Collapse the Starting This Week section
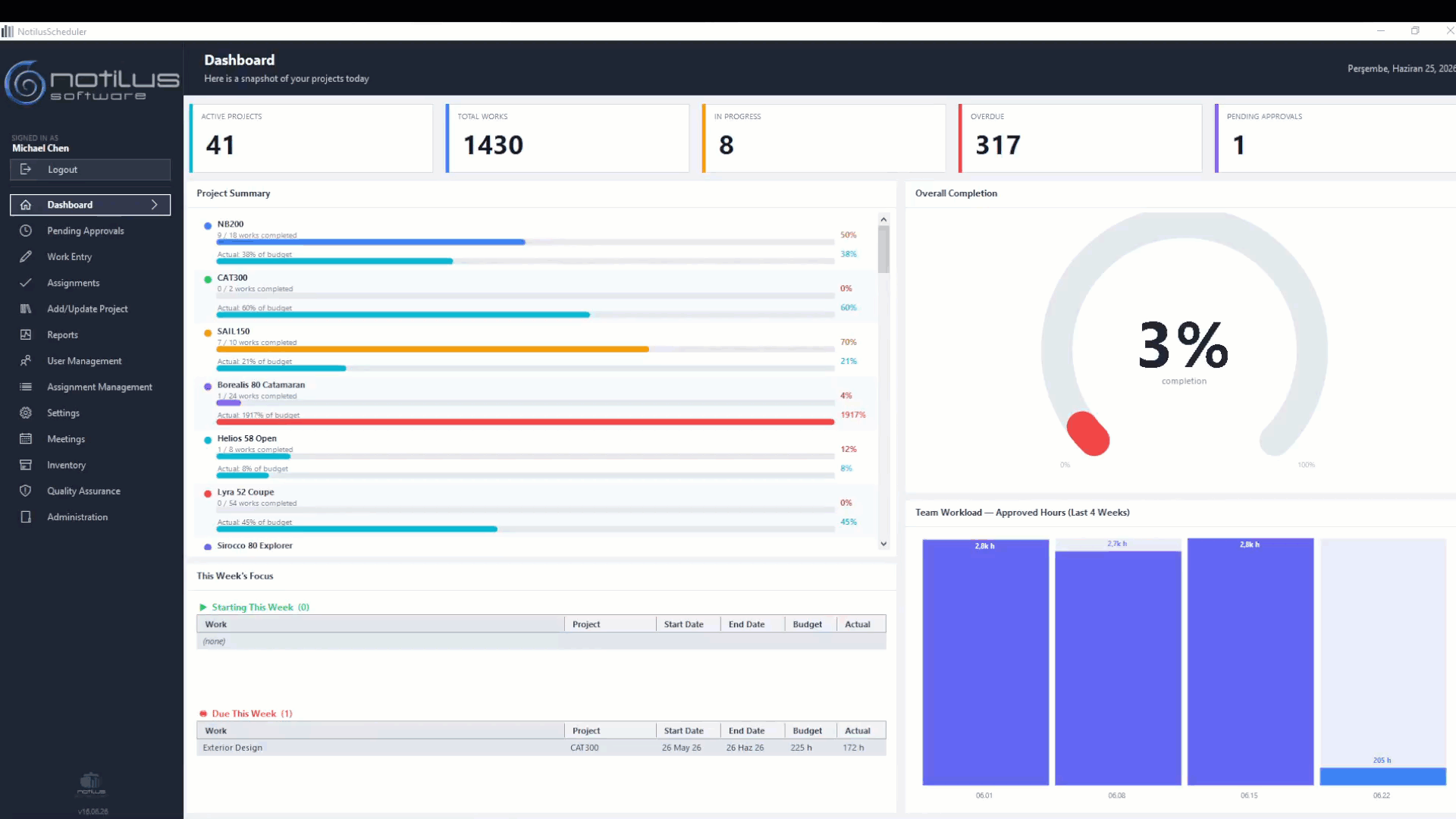The width and height of the screenshot is (1456, 819). [x=203, y=607]
